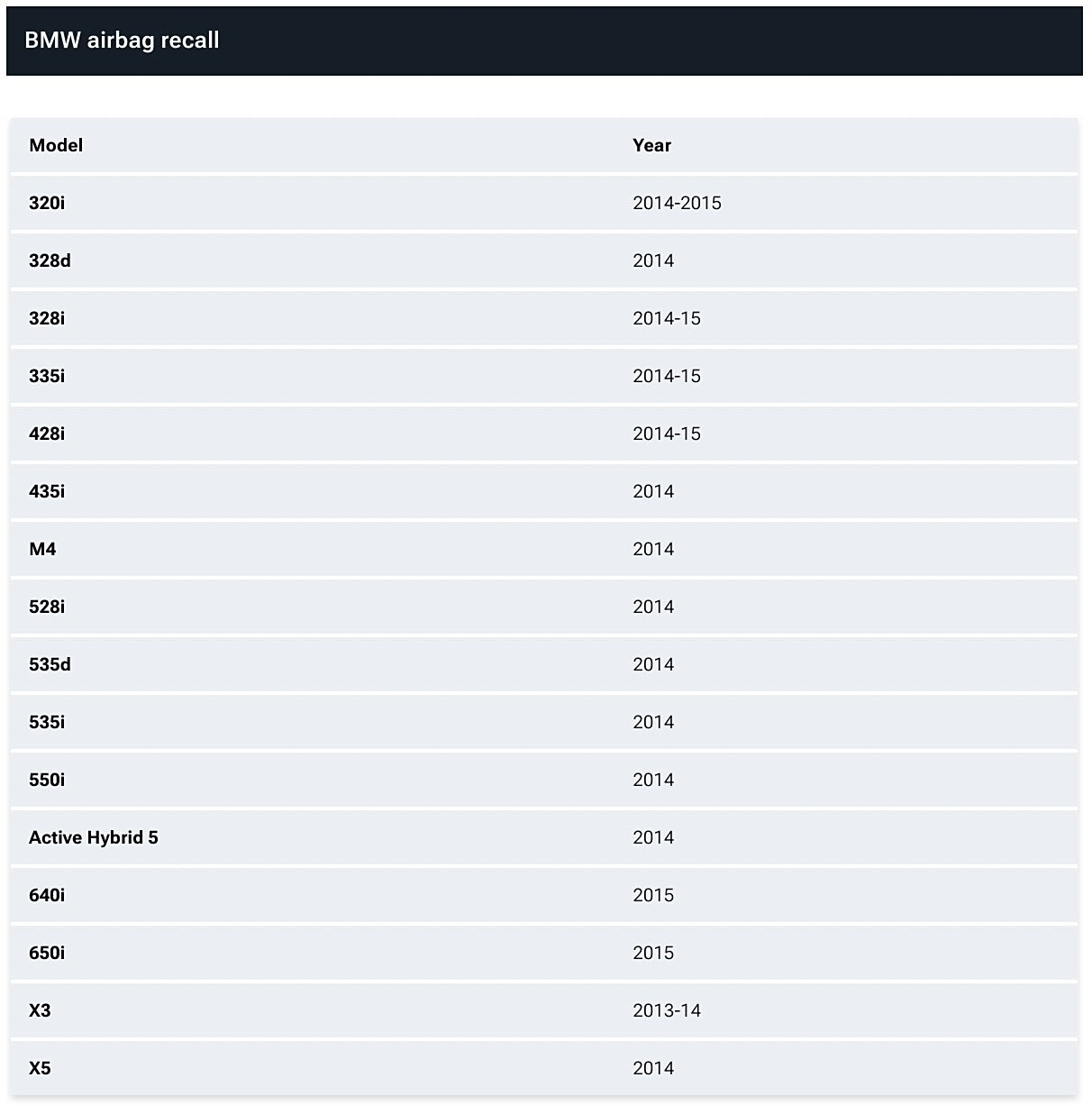Click the 435i model entry
The width and height of the screenshot is (1092, 1105).
[47, 491]
